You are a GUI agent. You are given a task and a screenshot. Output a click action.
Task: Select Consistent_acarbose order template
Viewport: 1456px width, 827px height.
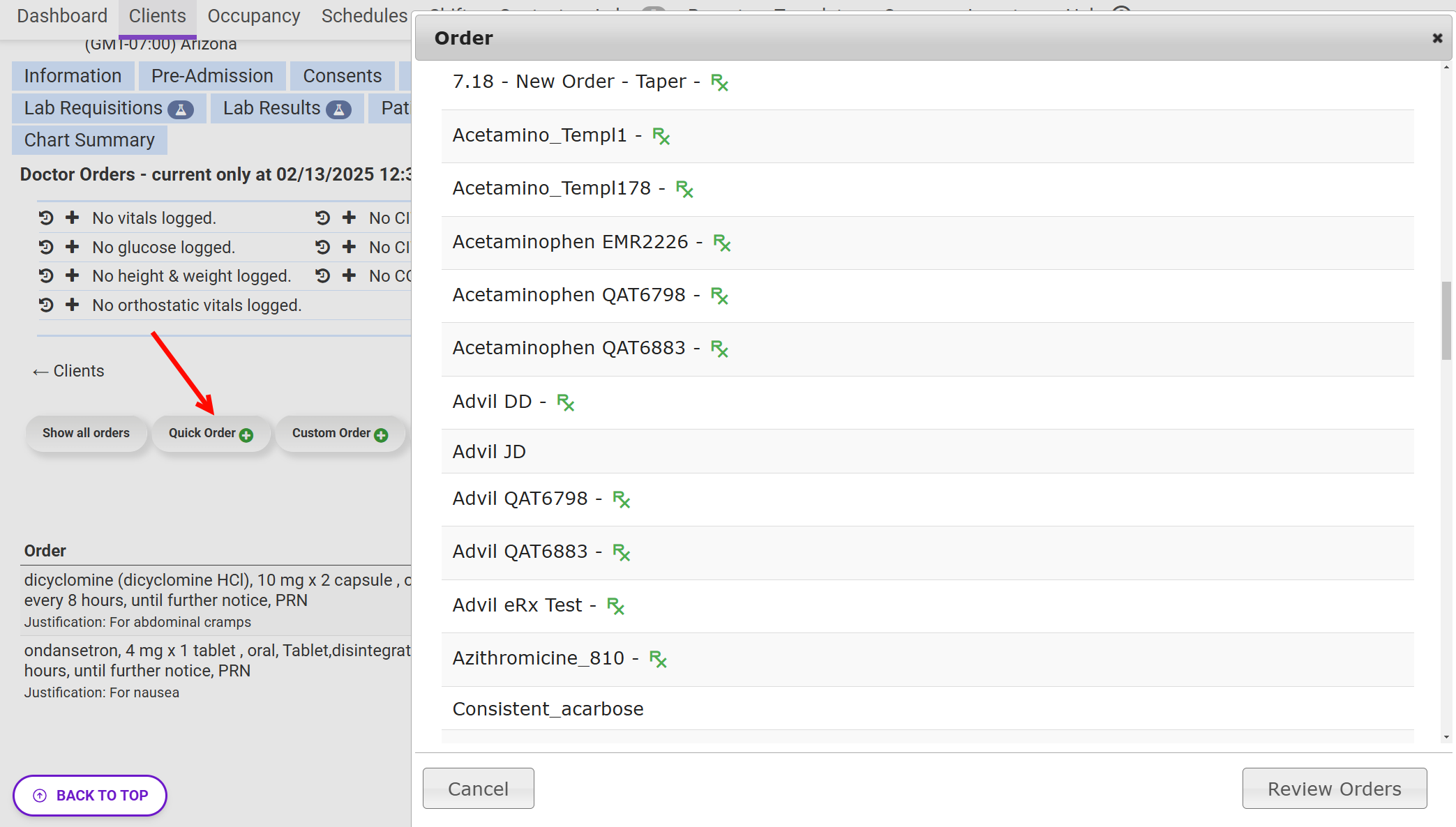pyautogui.click(x=548, y=708)
